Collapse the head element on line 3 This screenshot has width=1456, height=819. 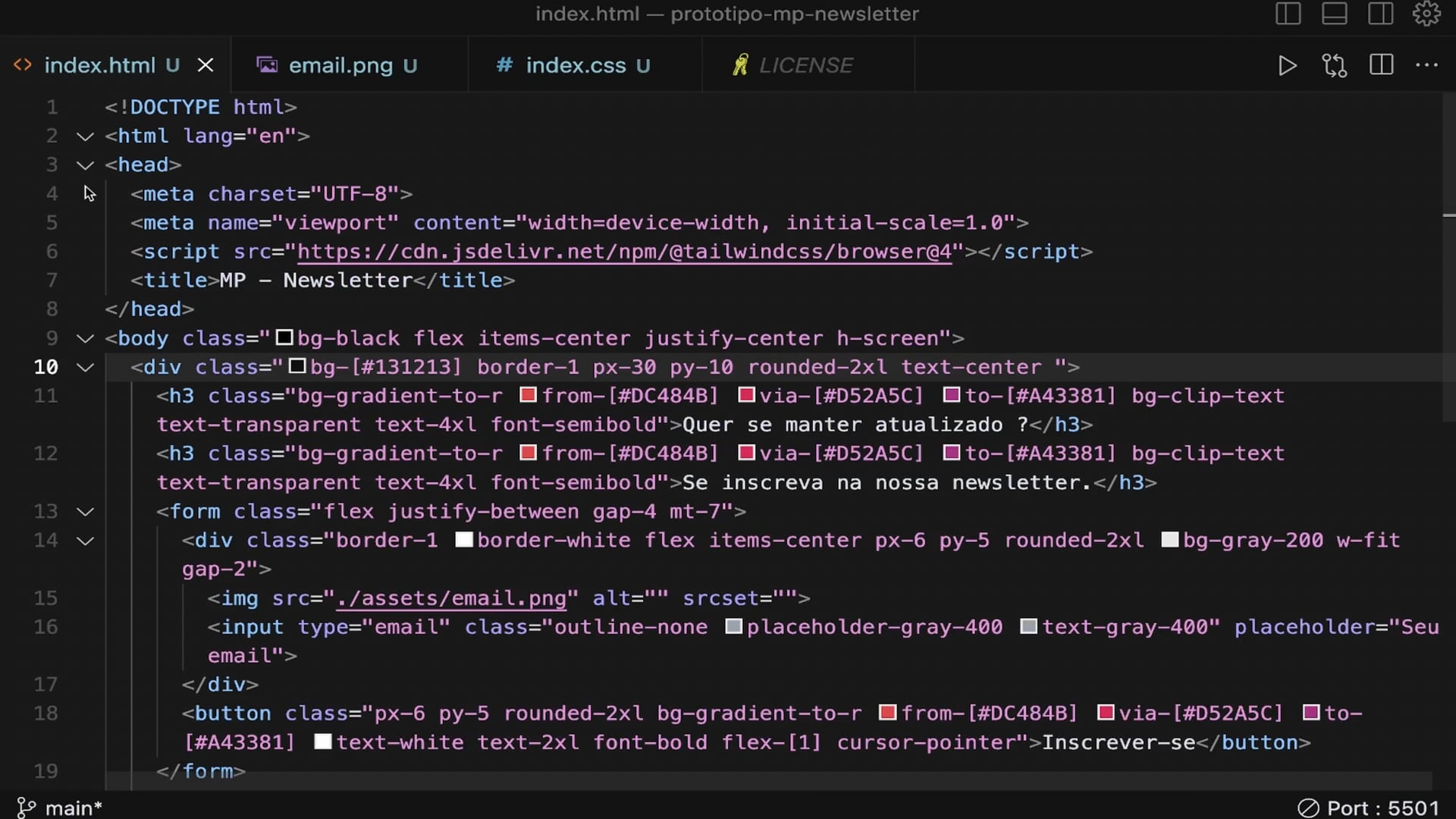point(86,165)
